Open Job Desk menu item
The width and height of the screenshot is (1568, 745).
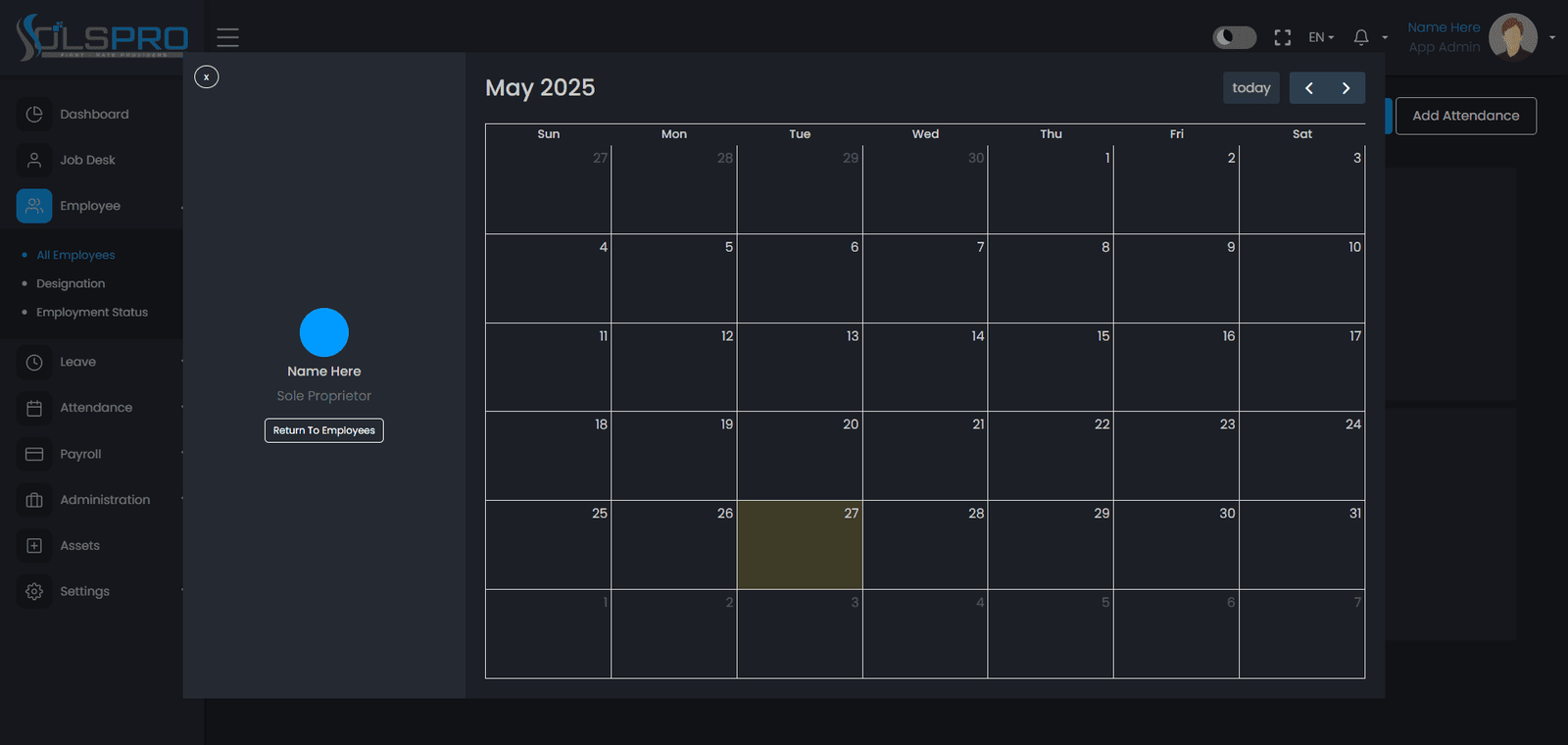click(x=87, y=160)
